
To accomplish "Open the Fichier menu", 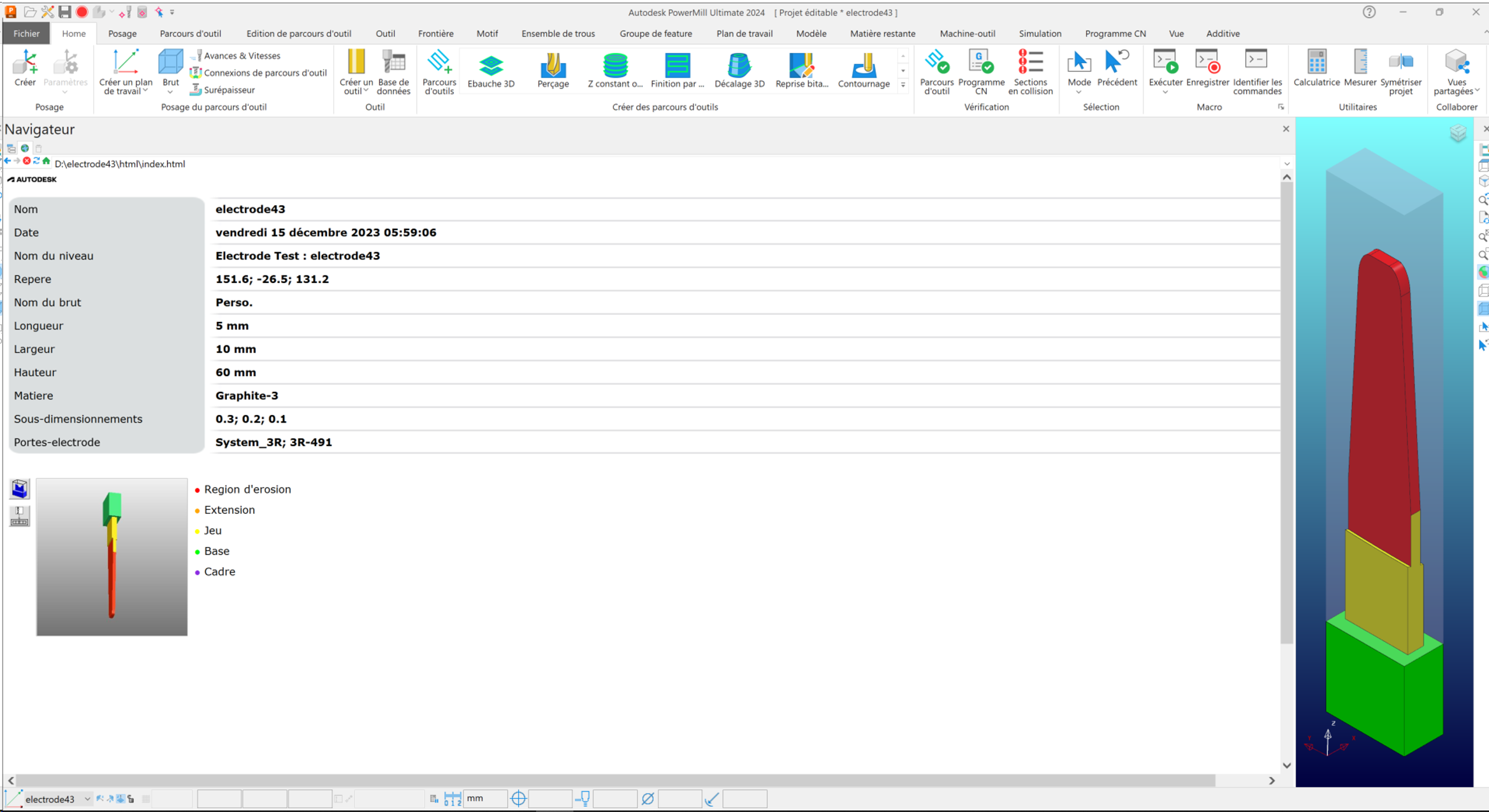I will coord(26,33).
